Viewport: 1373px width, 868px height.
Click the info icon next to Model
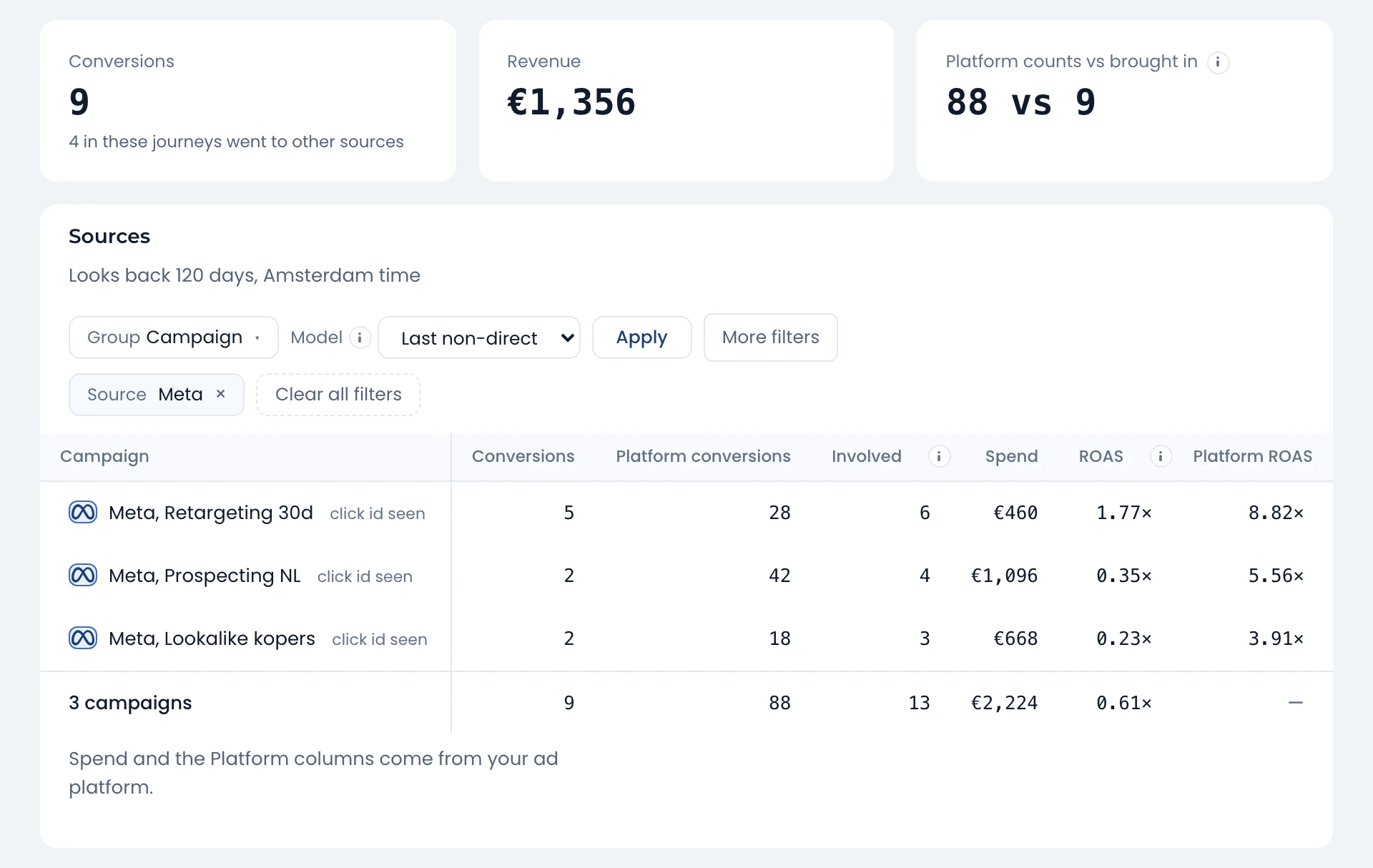(x=360, y=337)
